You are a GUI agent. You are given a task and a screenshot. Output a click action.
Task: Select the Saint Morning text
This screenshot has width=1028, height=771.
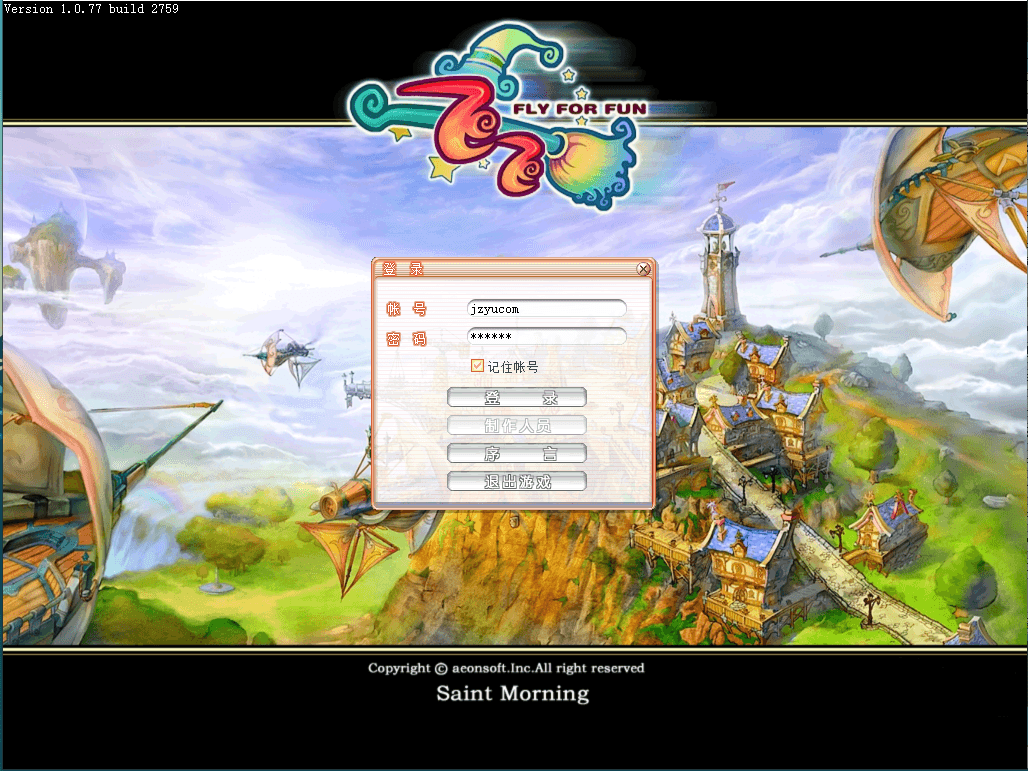click(x=512, y=693)
